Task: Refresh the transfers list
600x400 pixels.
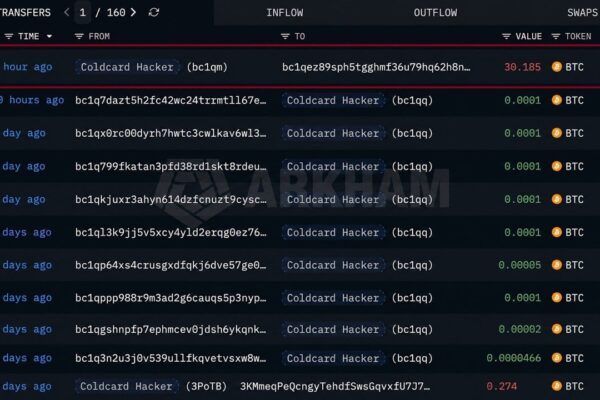Action: click(154, 12)
